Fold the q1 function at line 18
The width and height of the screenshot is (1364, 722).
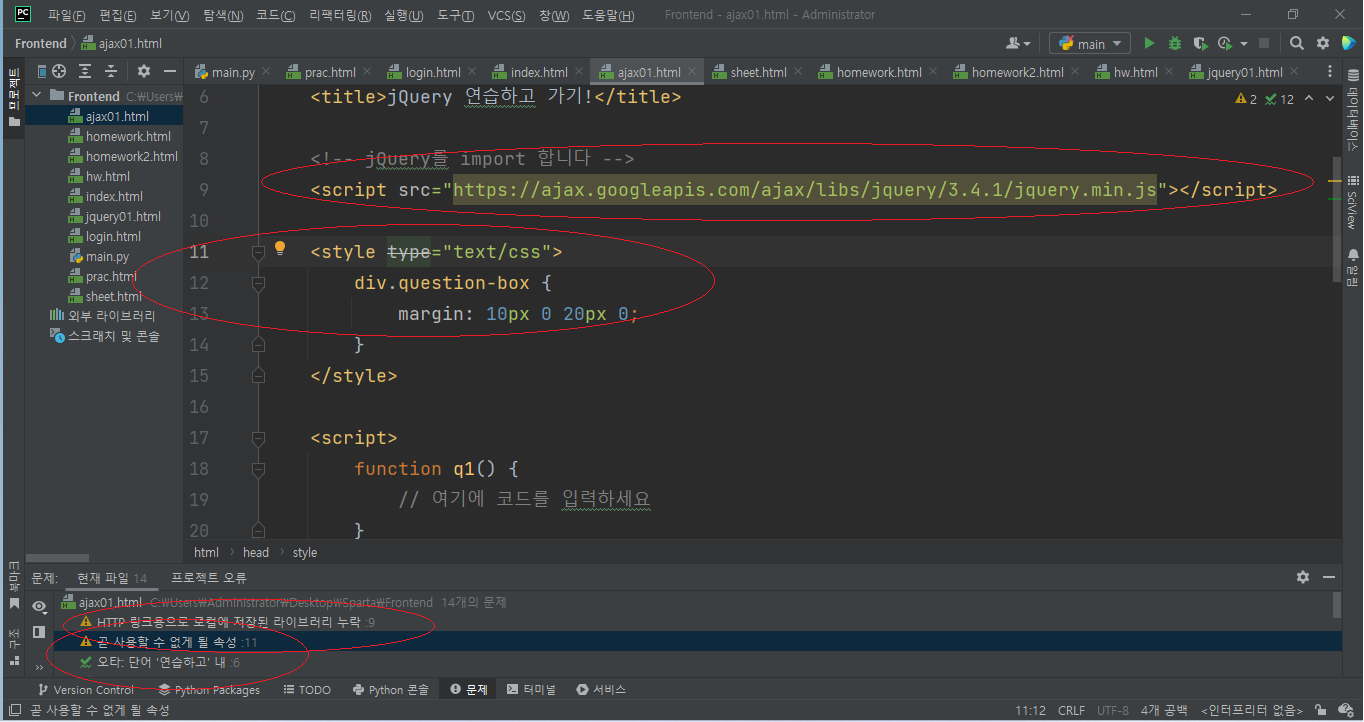[258, 469]
